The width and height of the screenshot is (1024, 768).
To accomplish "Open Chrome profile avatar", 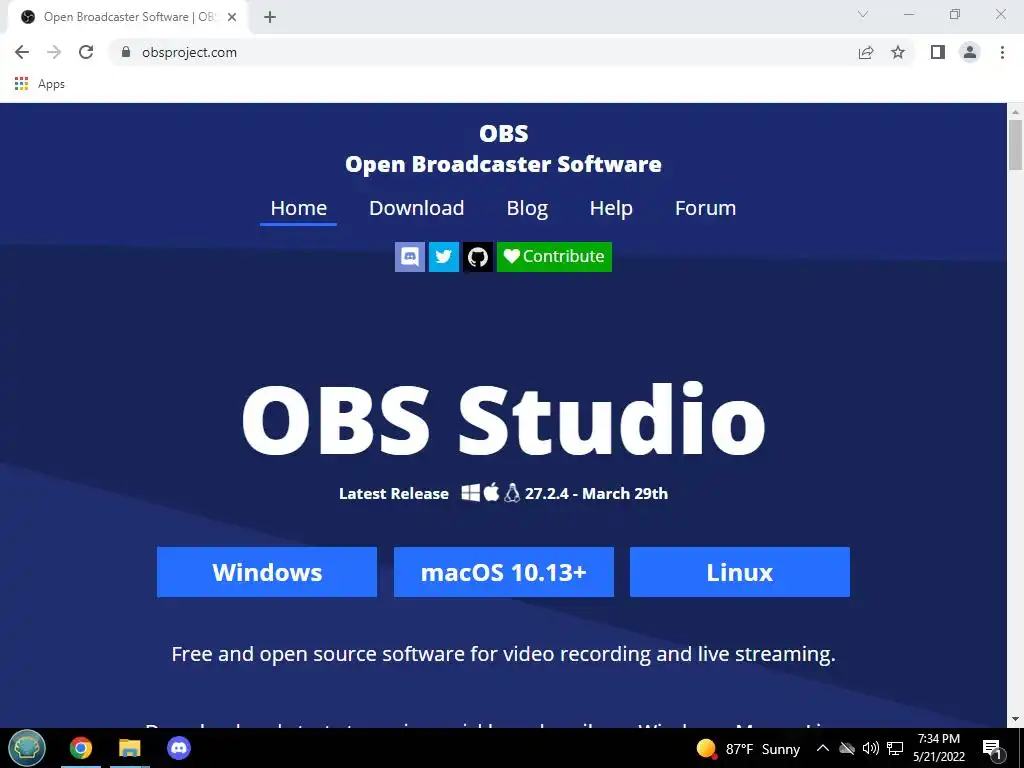I will 970,52.
